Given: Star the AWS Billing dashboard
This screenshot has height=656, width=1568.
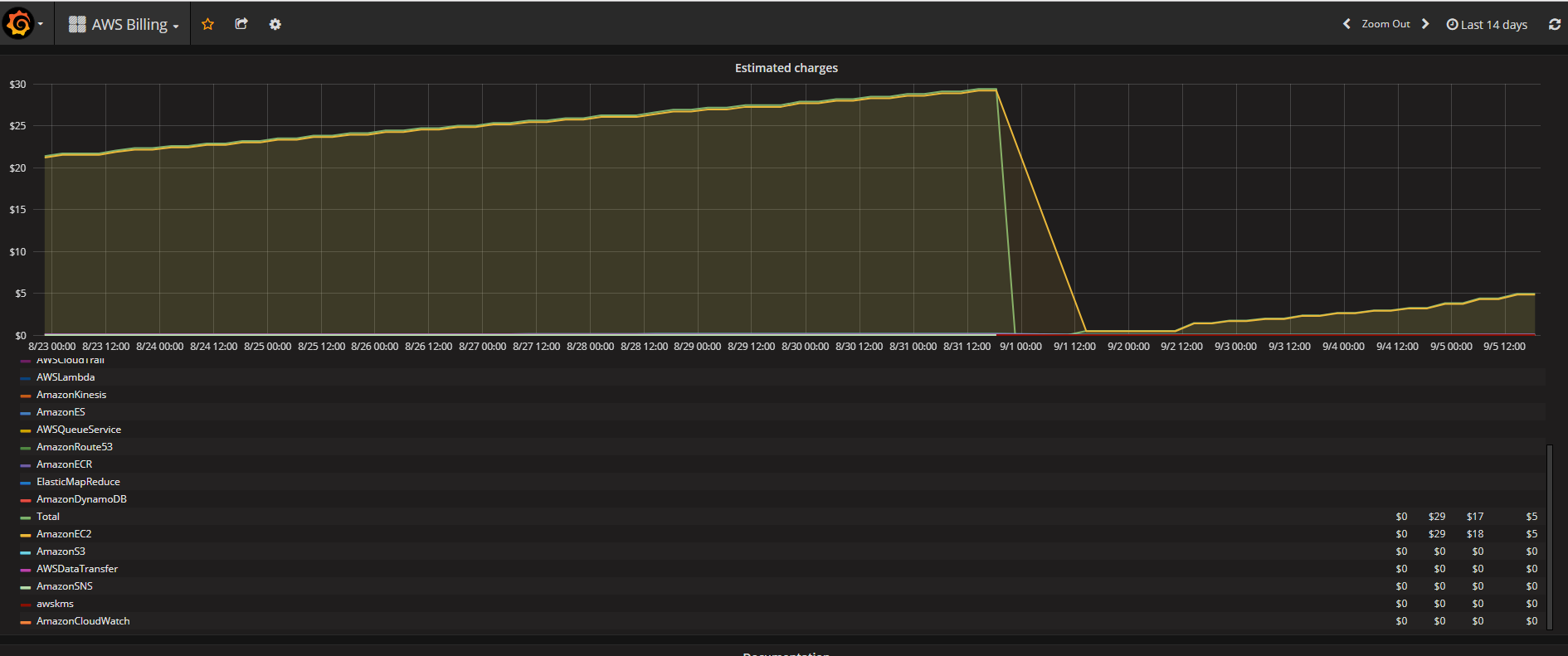Looking at the screenshot, I should pyautogui.click(x=208, y=24).
